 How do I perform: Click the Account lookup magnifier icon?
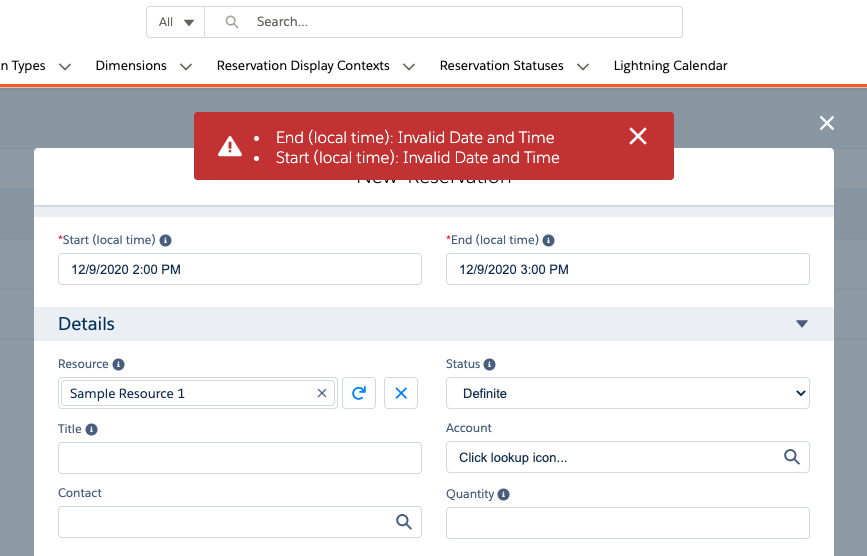click(x=791, y=457)
